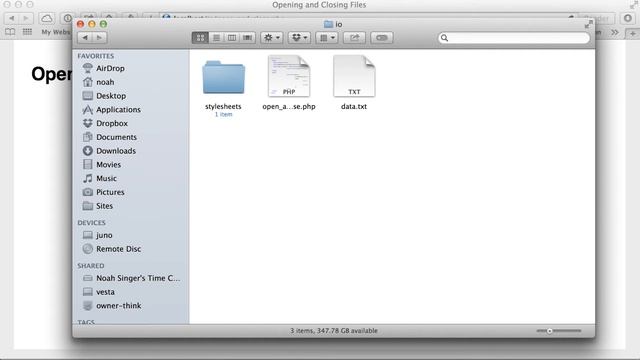The width and height of the screenshot is (640, 360).
Task: Zoom the Finder window with green button
Action: tap(103, 24)
